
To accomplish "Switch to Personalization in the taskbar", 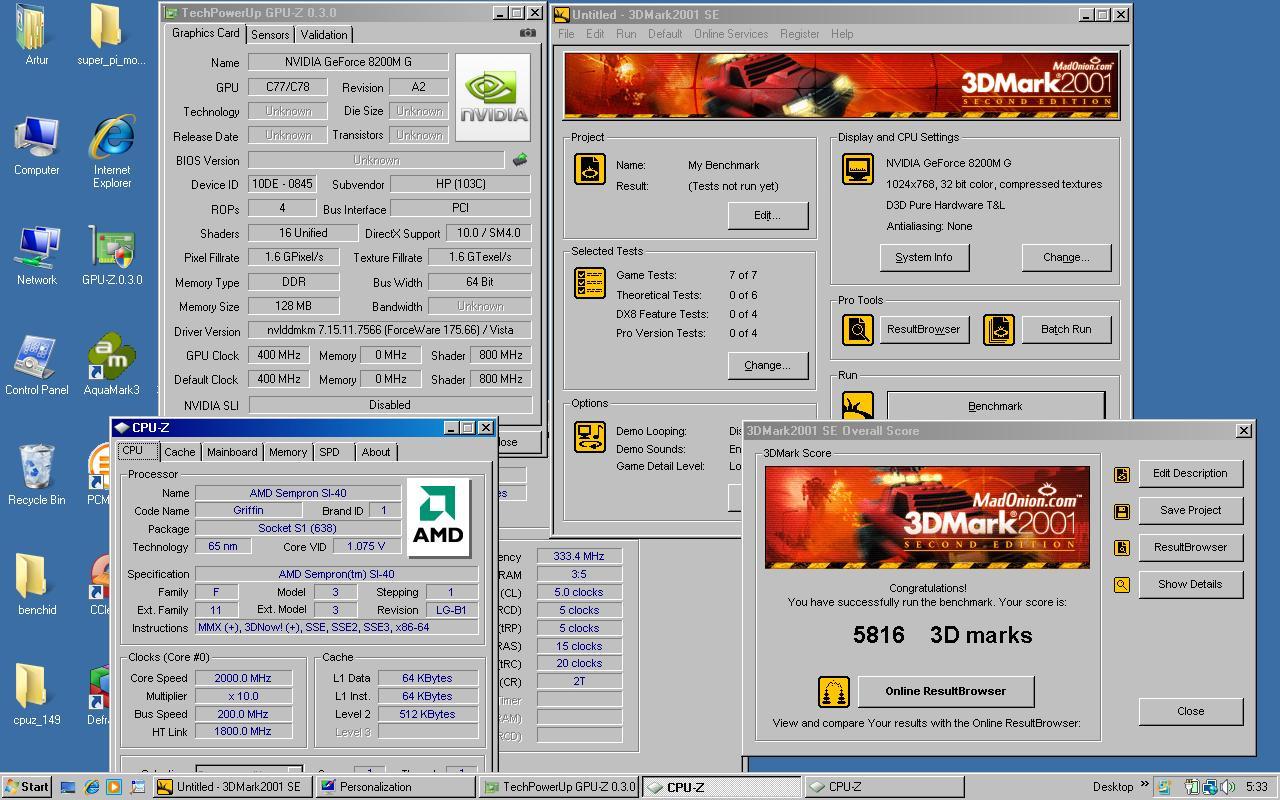I will pos(395,787).
